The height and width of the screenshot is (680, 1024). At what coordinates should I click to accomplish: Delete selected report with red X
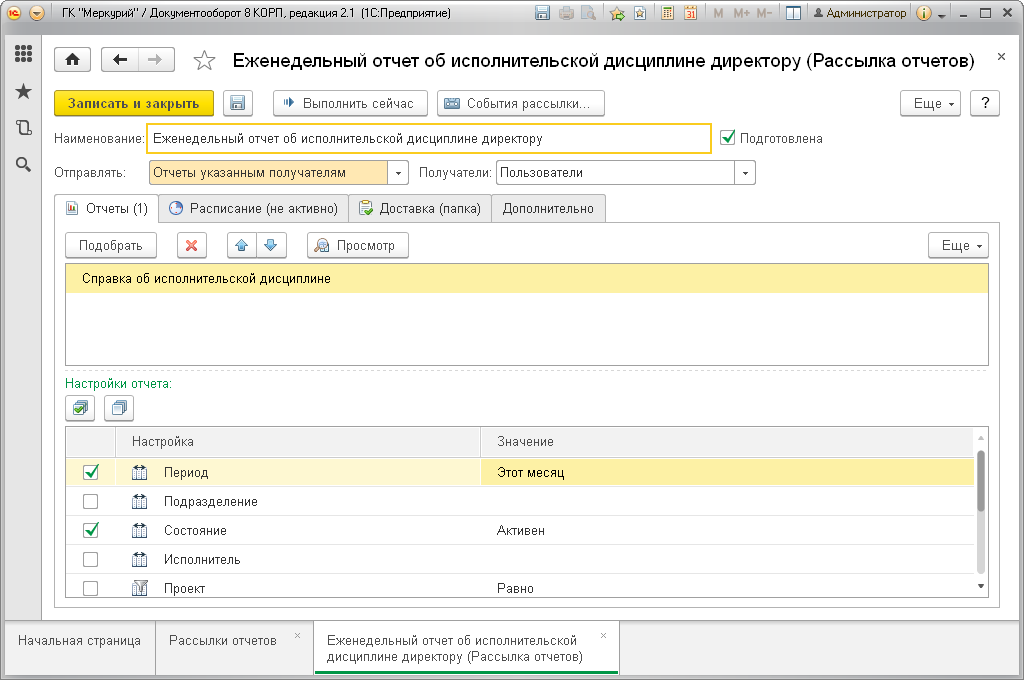tap(191, 246)
